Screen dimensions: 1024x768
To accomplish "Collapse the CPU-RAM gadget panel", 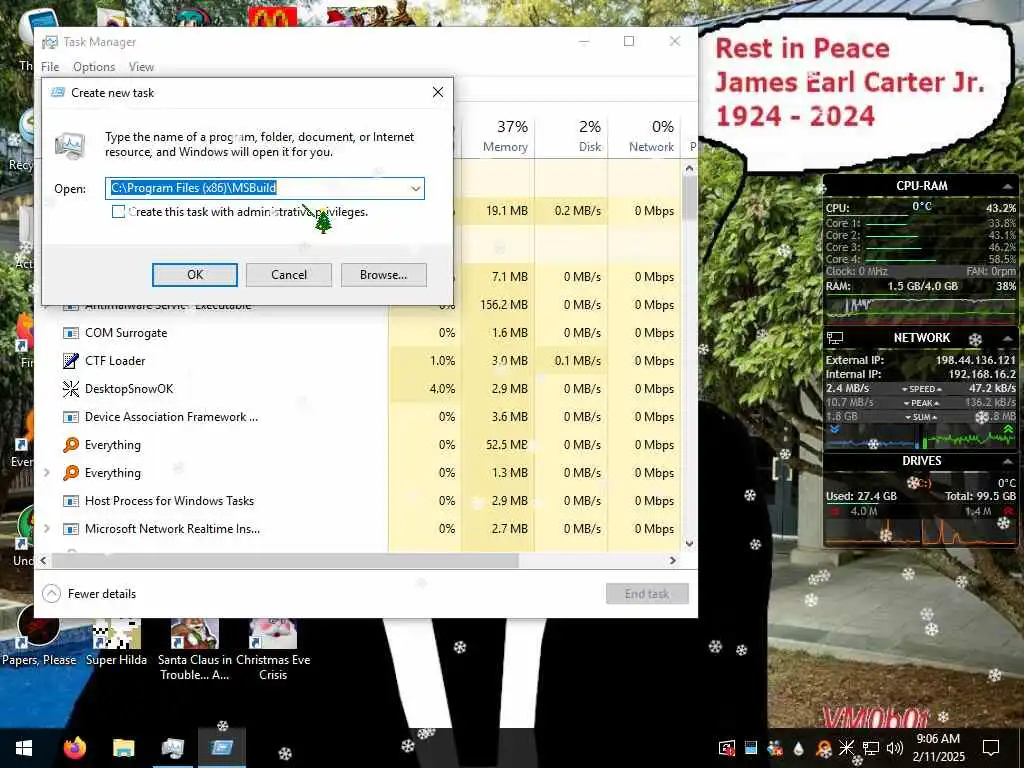I will tap(1008, 186).
